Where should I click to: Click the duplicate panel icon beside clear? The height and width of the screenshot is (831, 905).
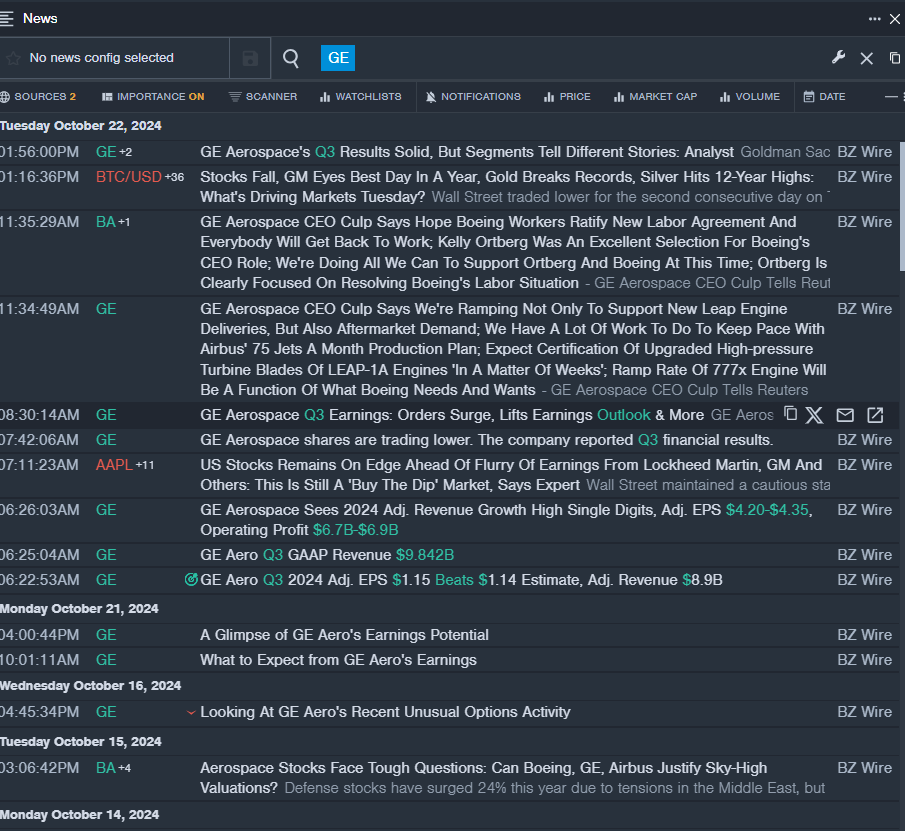tap(895, 58)
